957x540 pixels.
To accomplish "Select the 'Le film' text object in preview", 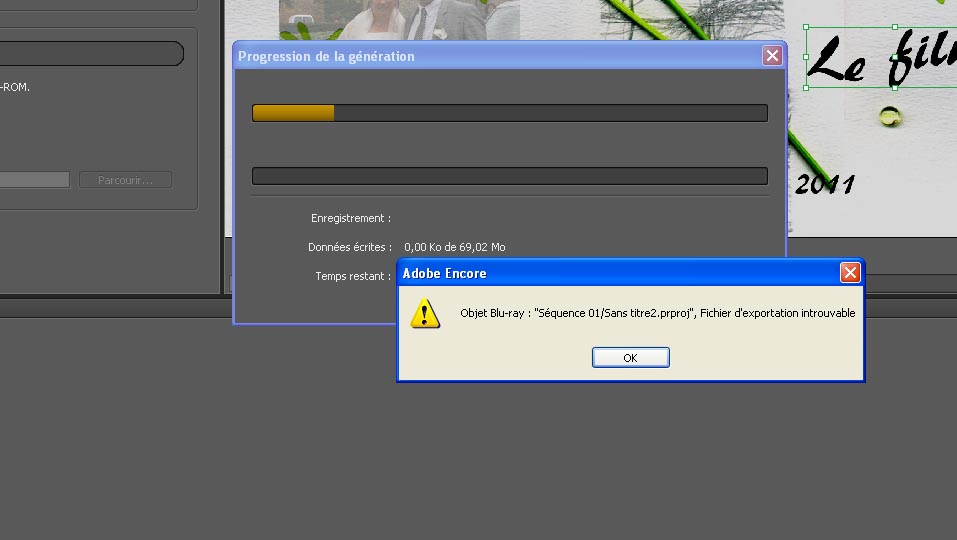I will click(881, 57).
